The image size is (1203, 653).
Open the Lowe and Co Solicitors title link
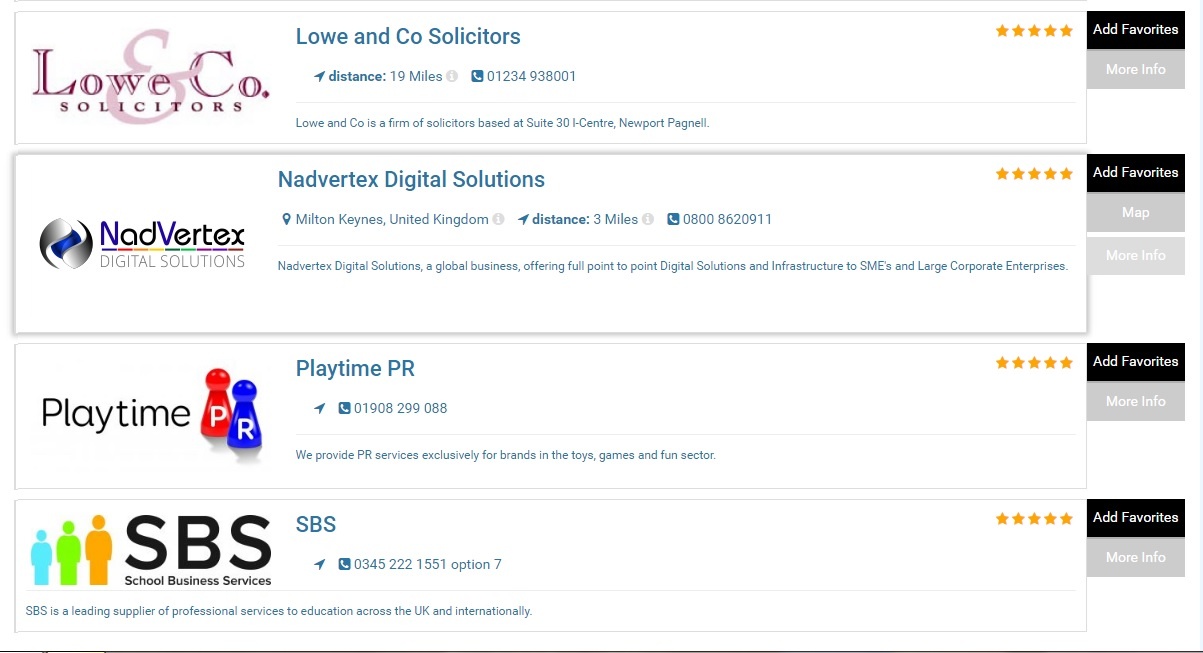[408, 37]
